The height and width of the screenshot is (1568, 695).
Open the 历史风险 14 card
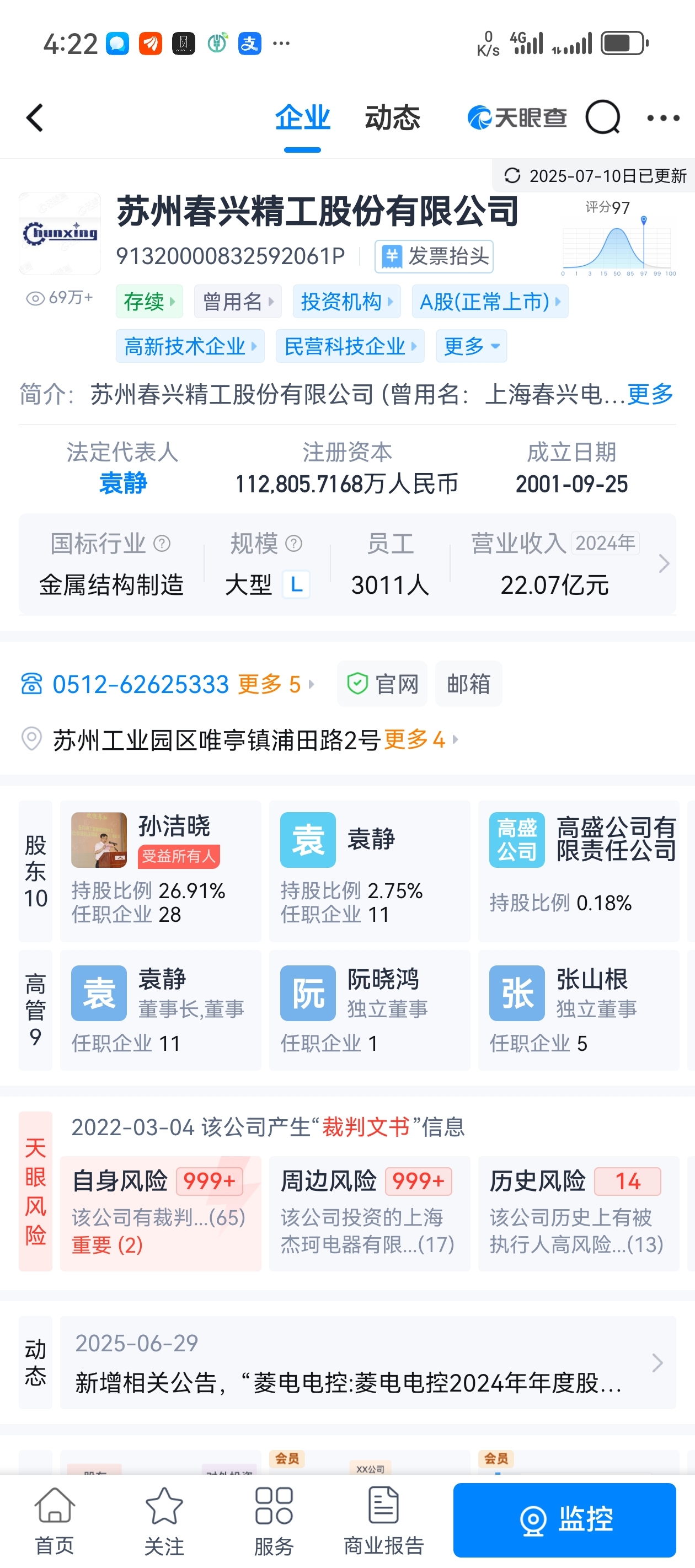click(578, 1212)
